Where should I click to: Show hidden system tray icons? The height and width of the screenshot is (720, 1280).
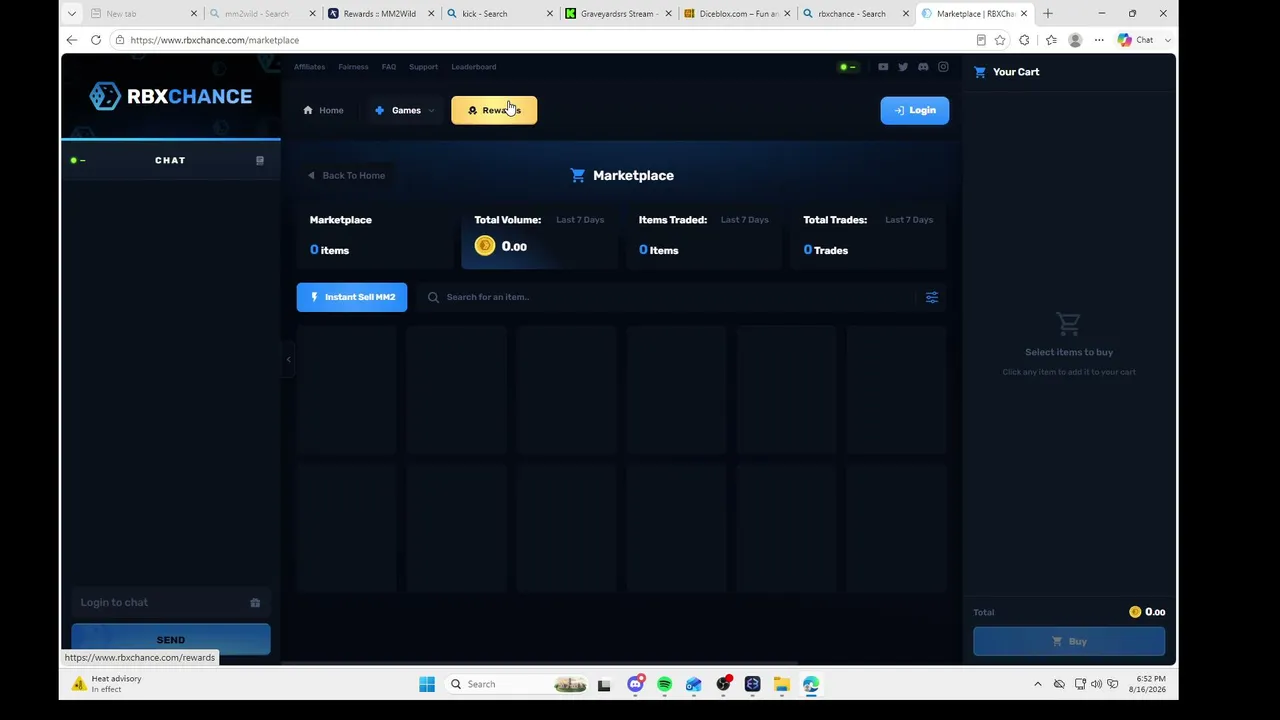[x=1037, y=684]
